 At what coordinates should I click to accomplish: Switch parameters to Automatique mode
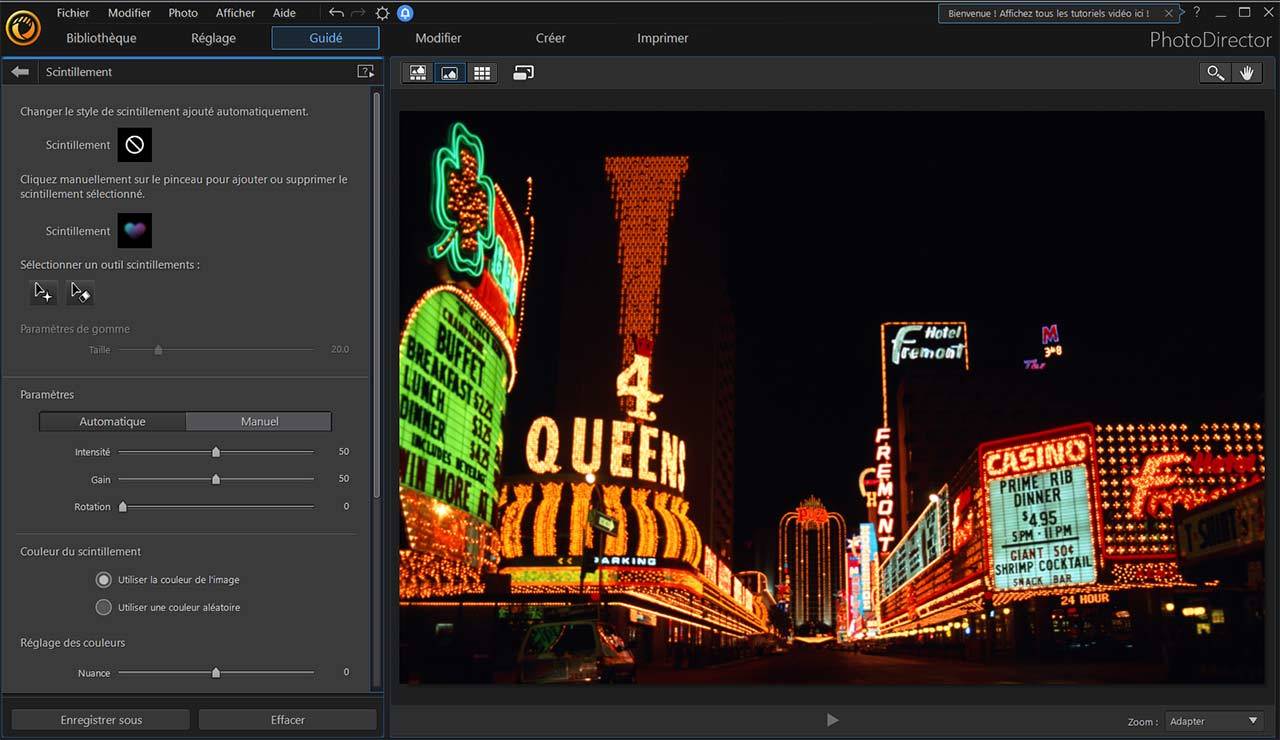(113, 422)
